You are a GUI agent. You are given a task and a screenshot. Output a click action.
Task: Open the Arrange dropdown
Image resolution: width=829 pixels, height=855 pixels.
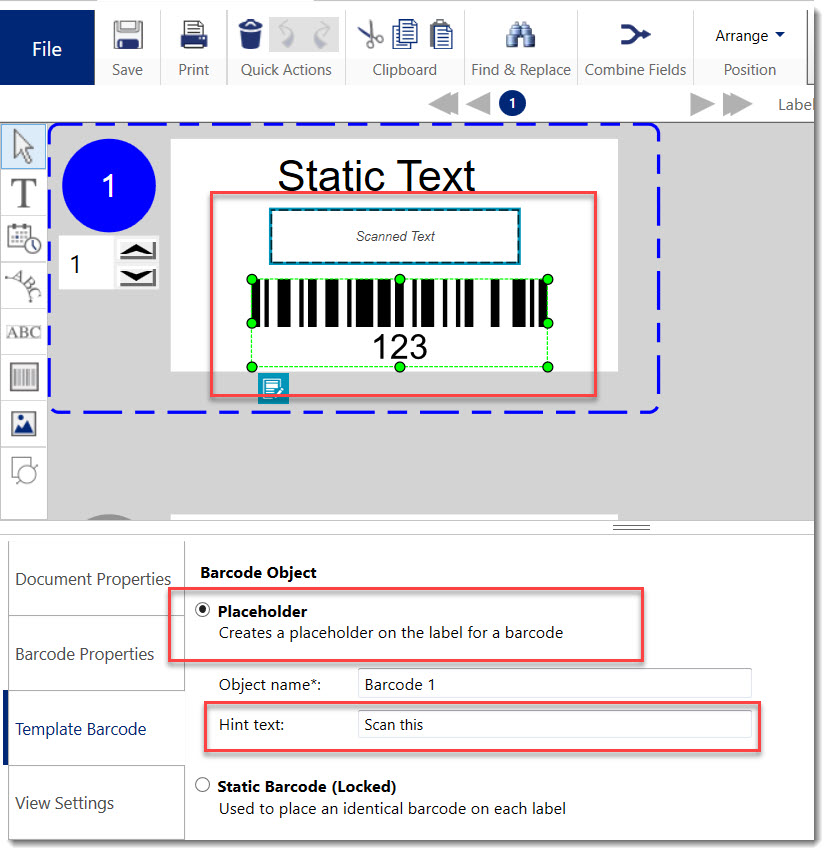[x=749, y=35]
